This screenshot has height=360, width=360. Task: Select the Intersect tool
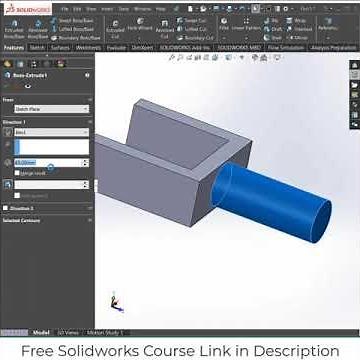click(x=299, y=29)
